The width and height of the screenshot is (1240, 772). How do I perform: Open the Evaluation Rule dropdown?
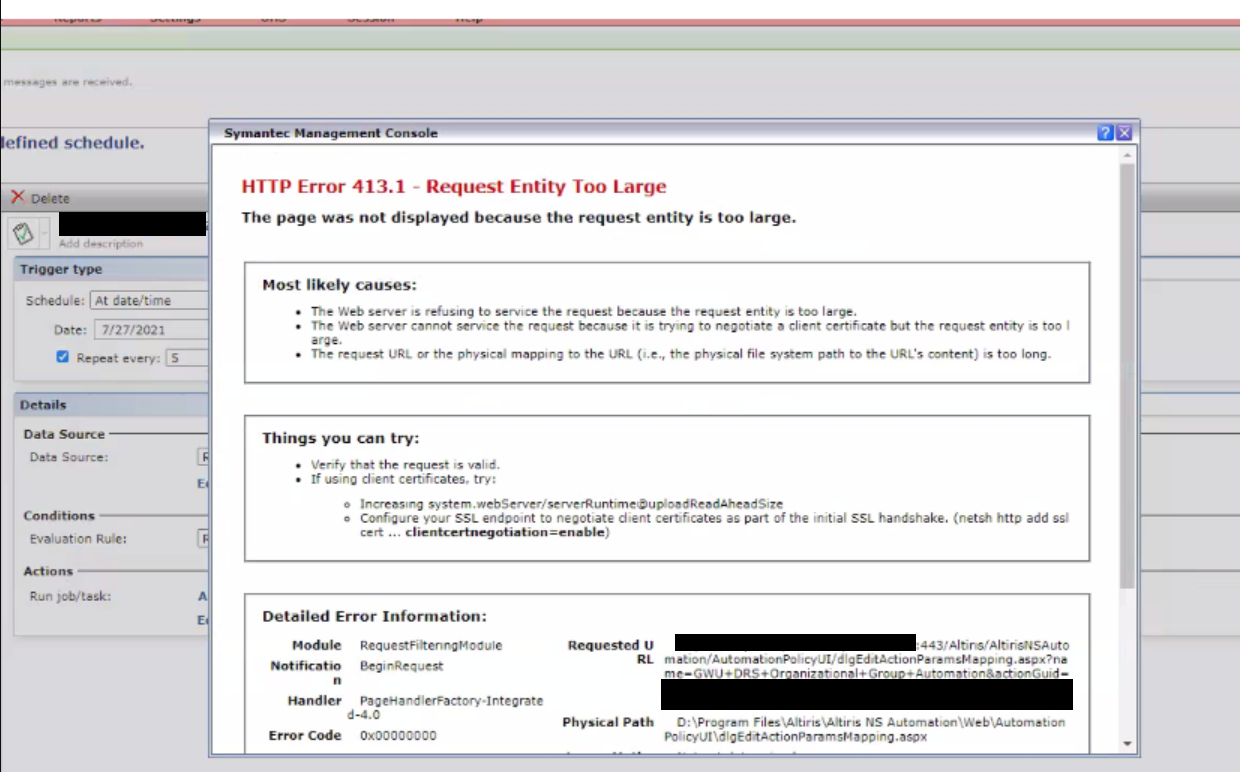coord(204,539)
